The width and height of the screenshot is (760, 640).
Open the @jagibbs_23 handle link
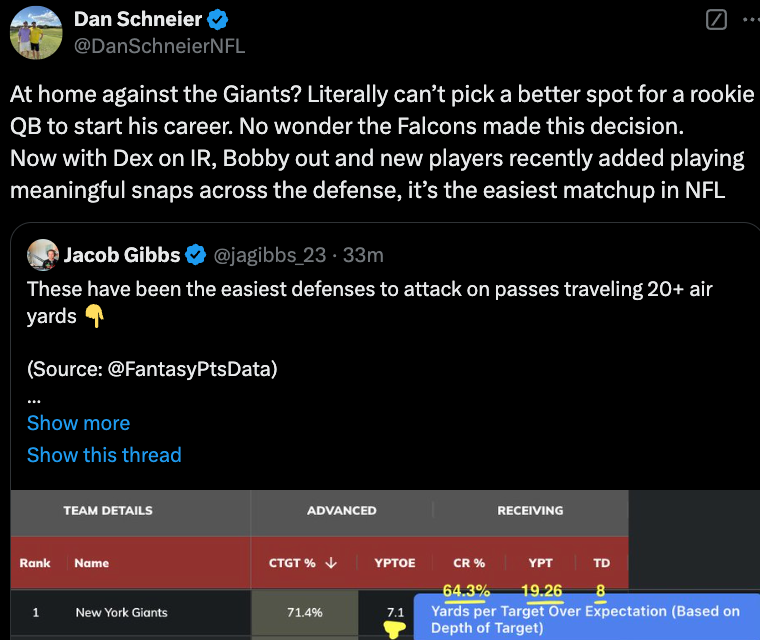coord(270,255)
